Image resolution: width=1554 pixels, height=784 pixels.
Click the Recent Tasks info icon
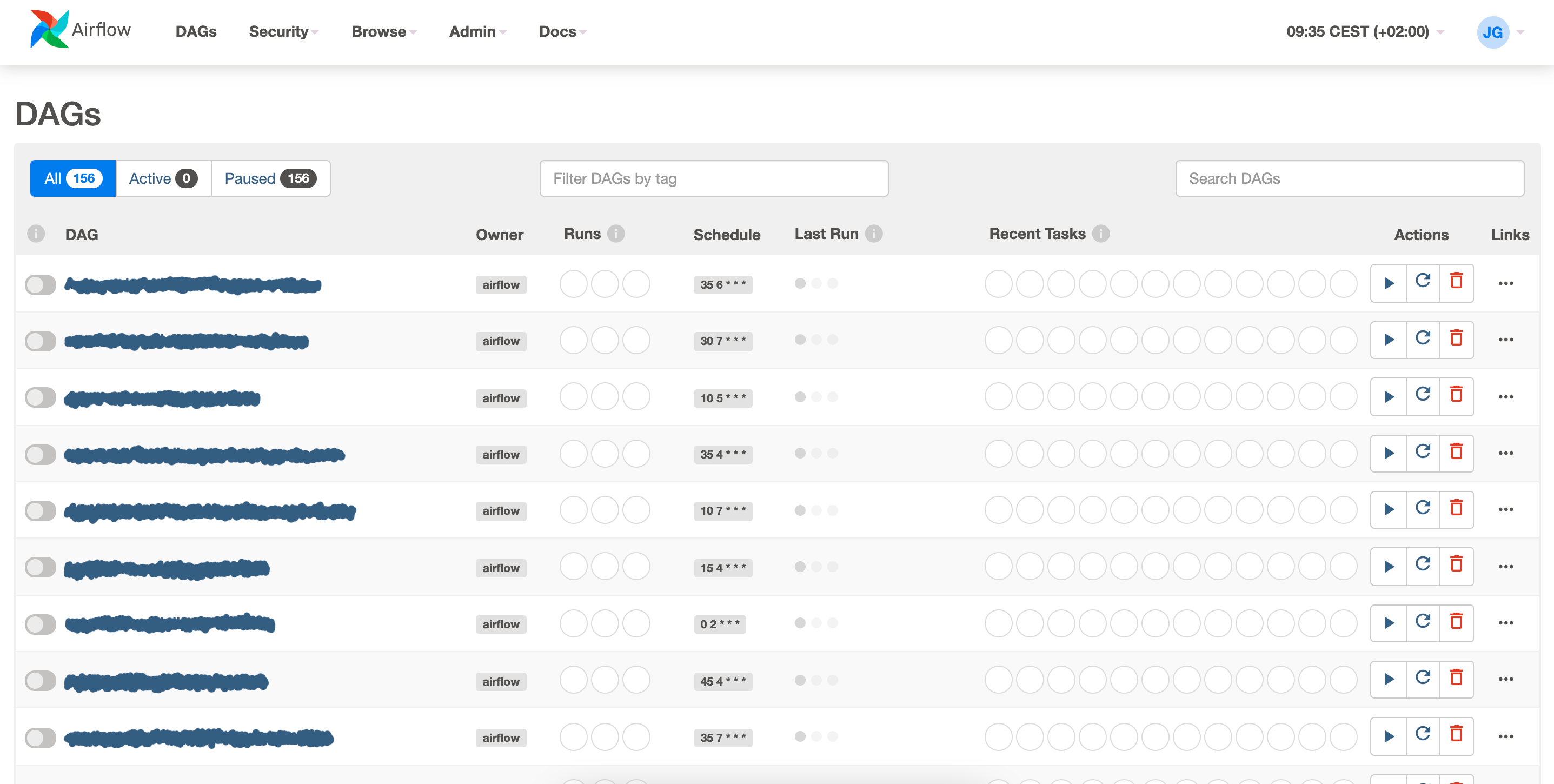(1100, 234)
